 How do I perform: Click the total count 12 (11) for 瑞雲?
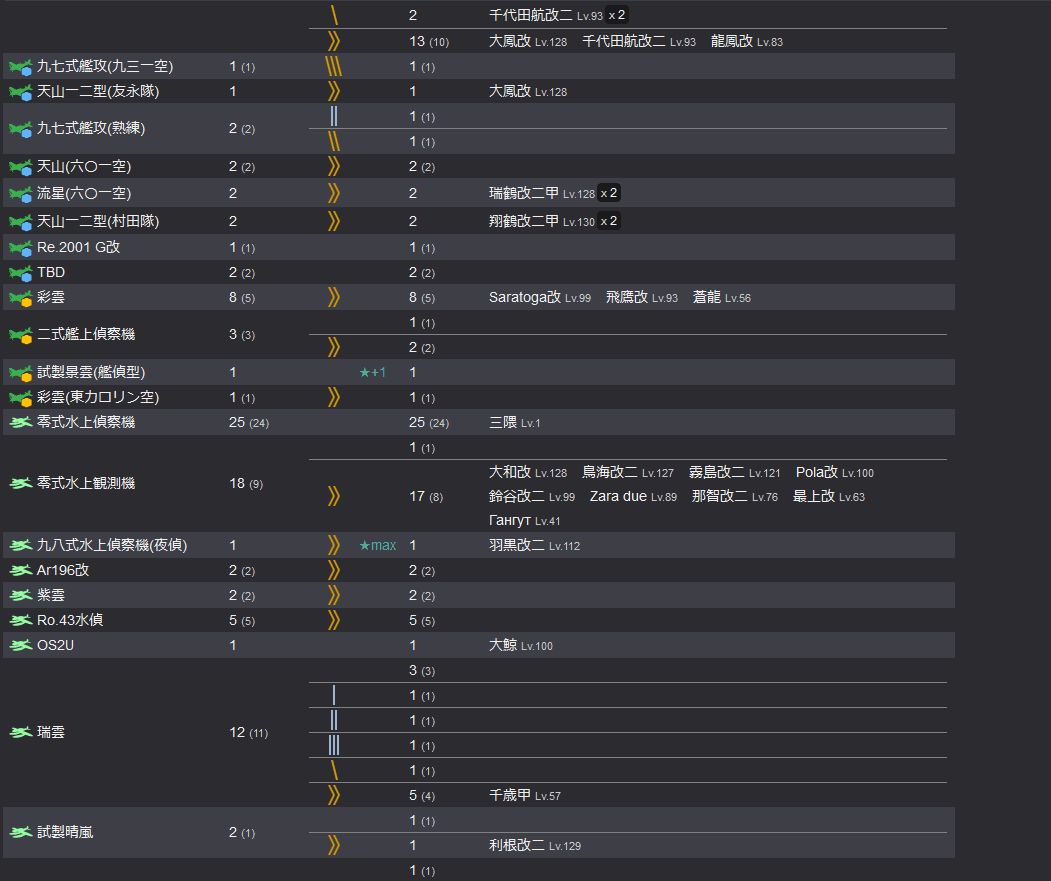coord(248,733)
